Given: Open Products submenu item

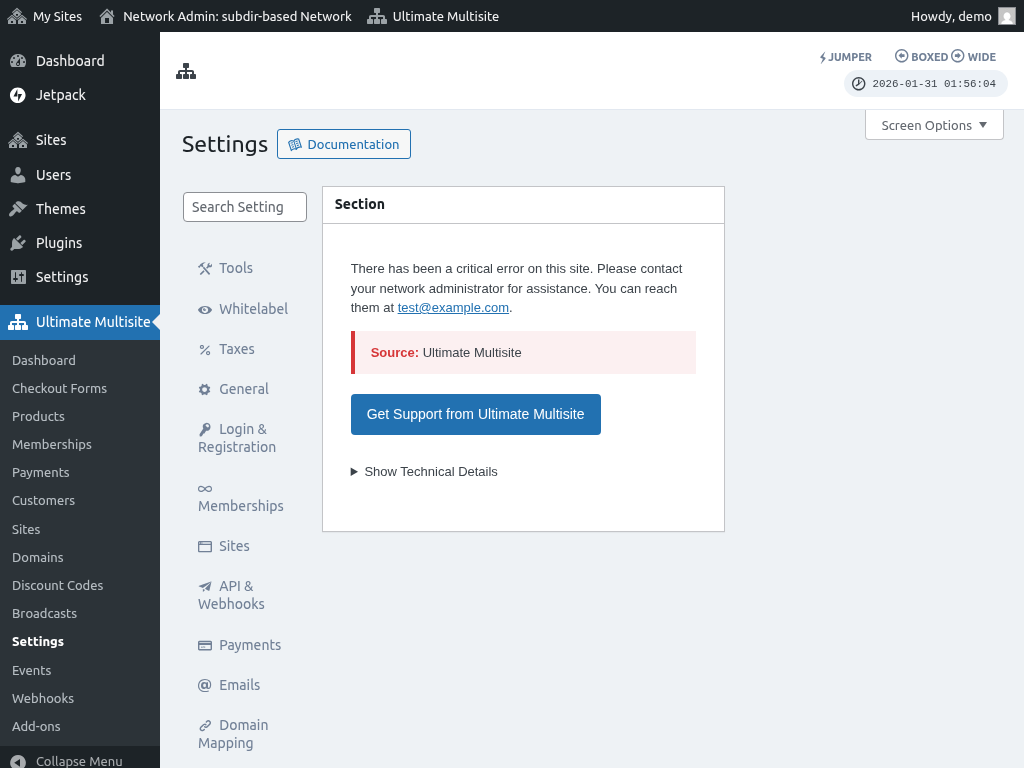Looking at the screenshot, I should (x=39, y=417).
